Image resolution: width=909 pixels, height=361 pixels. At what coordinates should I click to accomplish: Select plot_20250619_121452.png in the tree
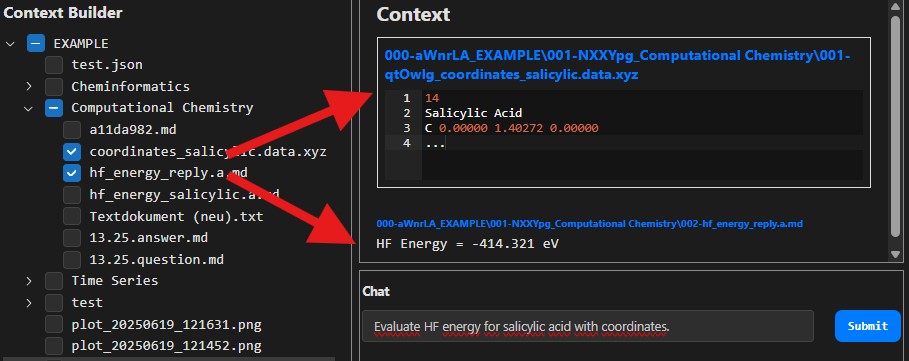click(x=166, y=346)
